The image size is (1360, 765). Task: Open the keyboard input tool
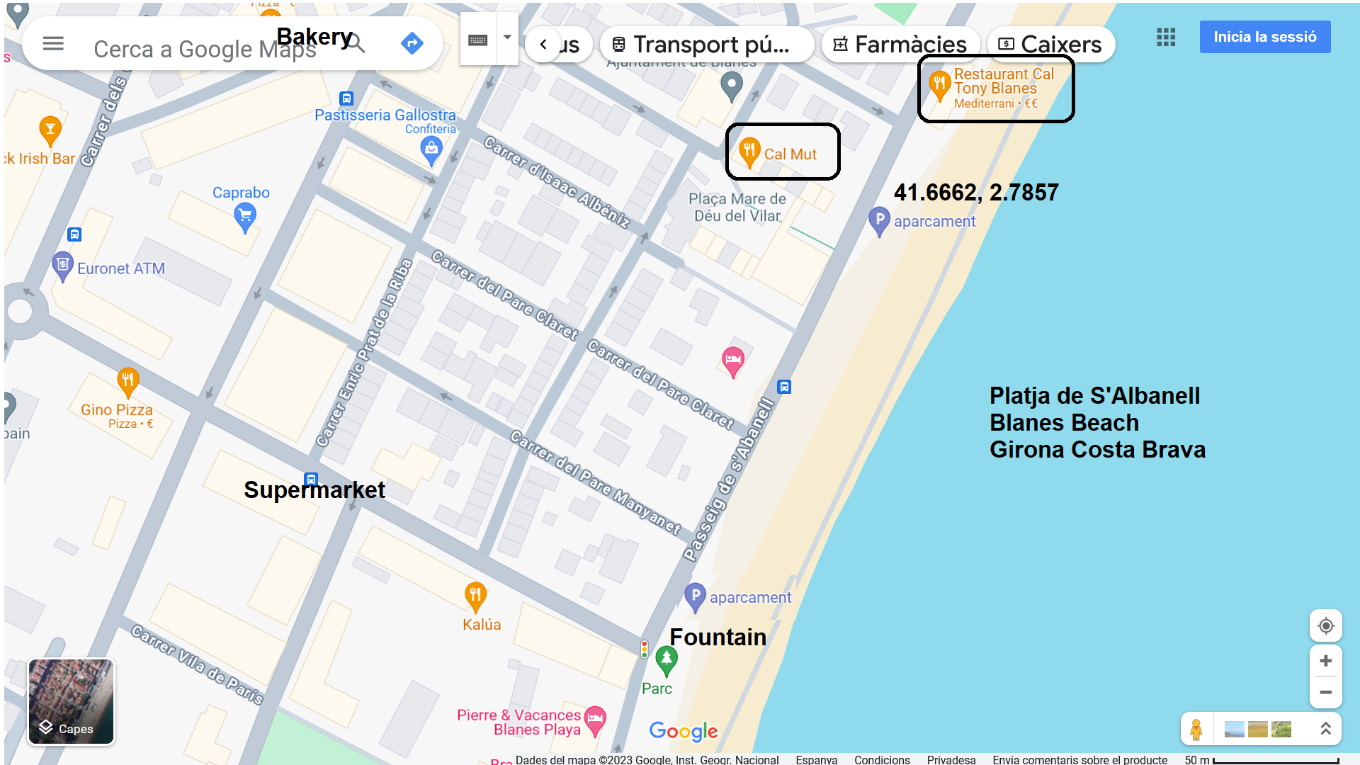click(x=478, y=40)
